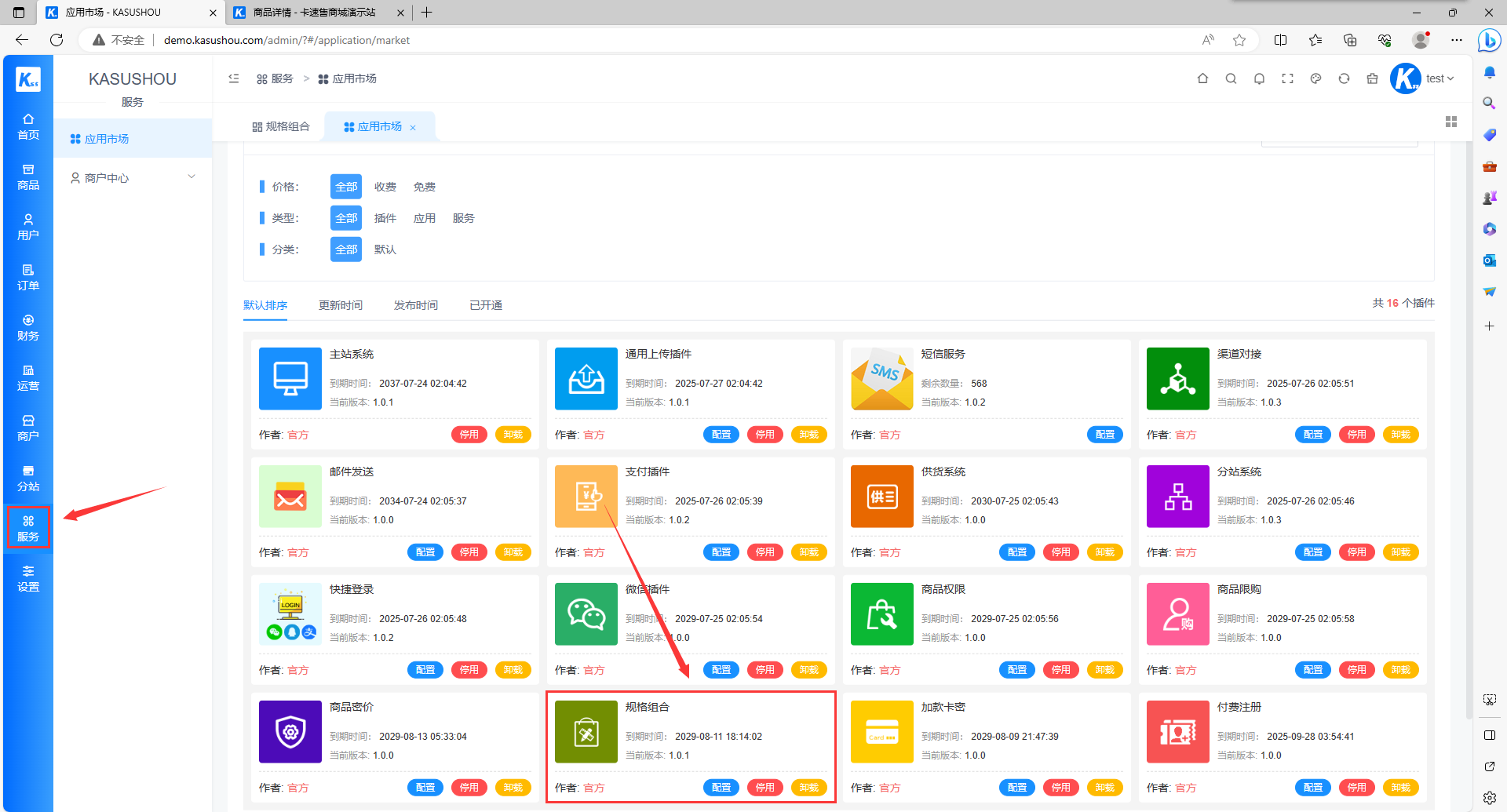Click the 短信服务 SMS plugin icon
The height and width of the screenshot is (812, 1507).
pos(882,378)
